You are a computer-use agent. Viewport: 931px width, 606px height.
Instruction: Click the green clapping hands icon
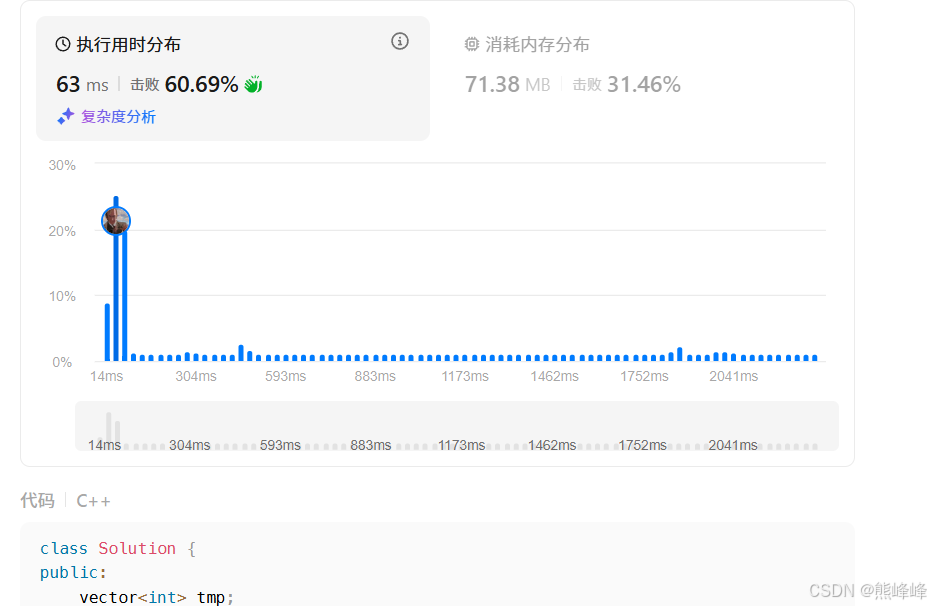point(254,84)
